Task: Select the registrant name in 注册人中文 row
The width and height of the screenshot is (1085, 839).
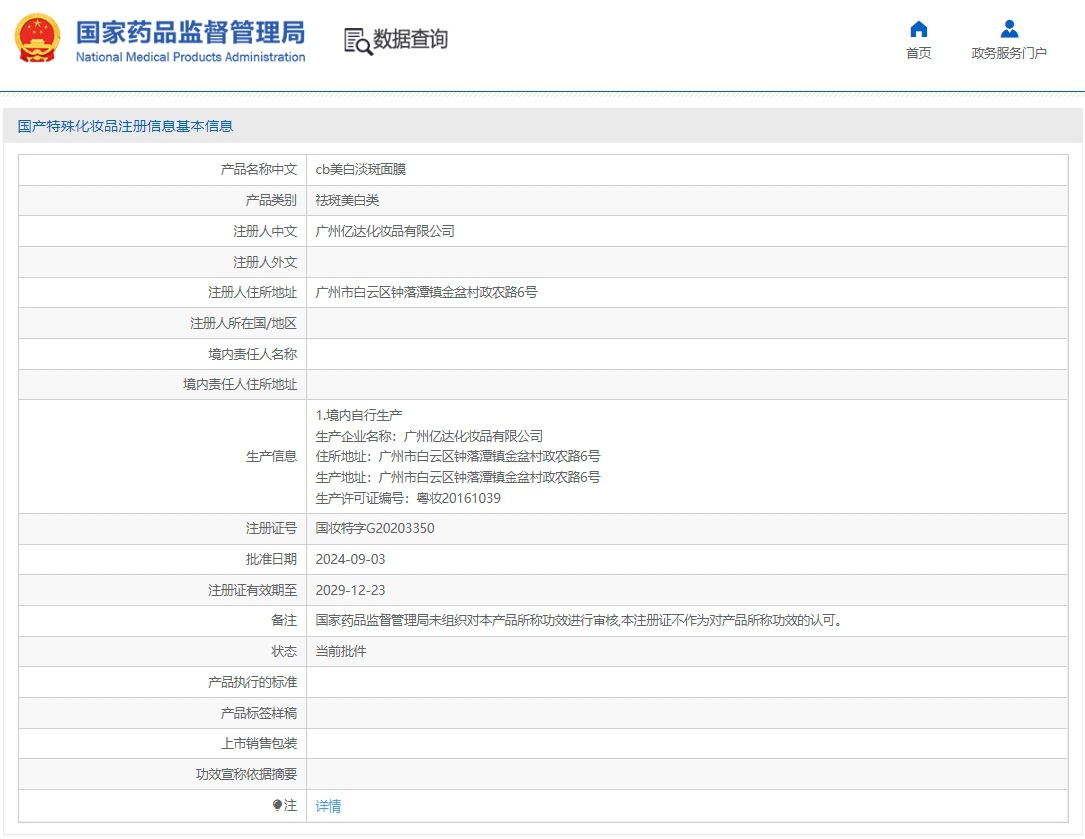Action: click(x=385, y=232)
